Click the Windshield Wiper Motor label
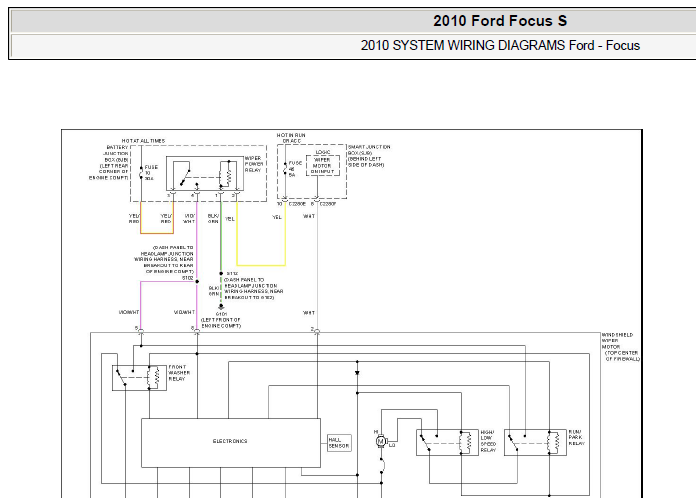Image resolution: width=696 pixels, height=498 pixels. 621,347
